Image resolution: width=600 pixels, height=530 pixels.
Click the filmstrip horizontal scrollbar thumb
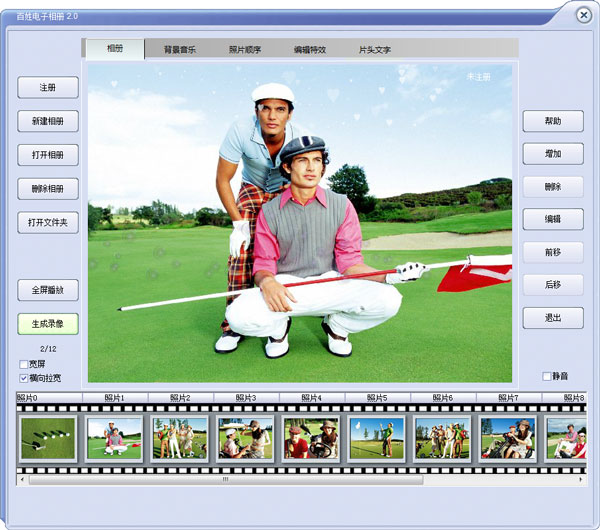click(x=226, y=479)
